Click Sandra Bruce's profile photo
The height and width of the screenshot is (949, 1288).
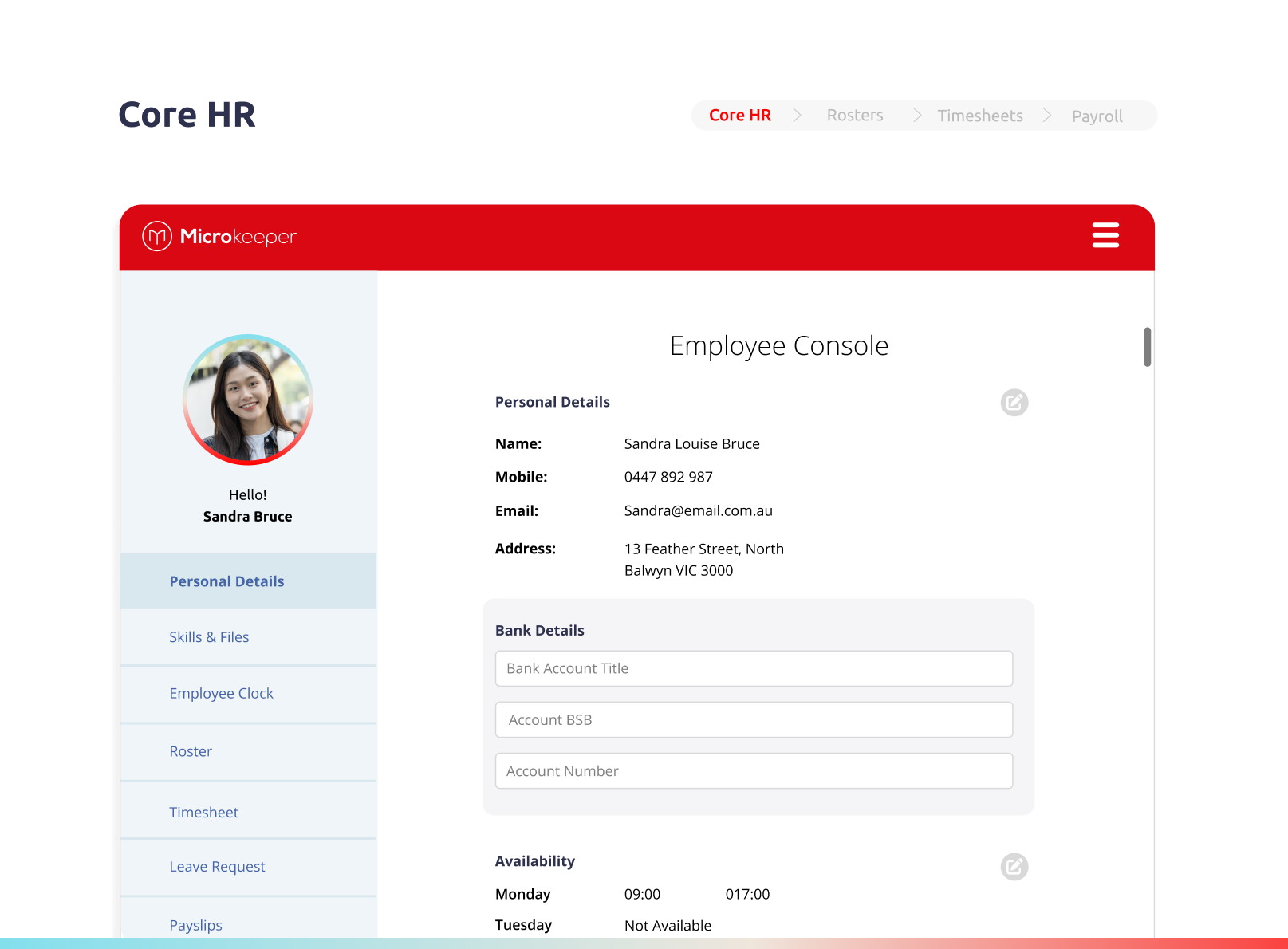tap(248, 400)
